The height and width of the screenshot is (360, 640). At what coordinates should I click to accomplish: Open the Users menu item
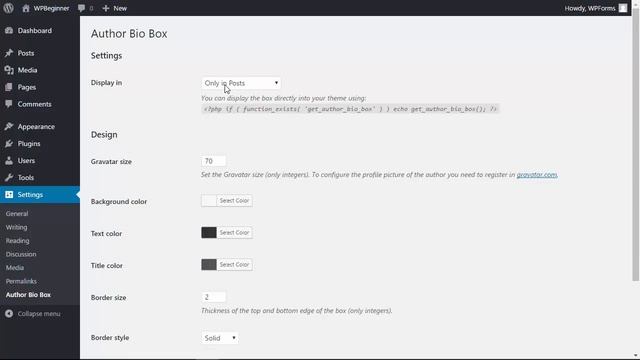40,160
